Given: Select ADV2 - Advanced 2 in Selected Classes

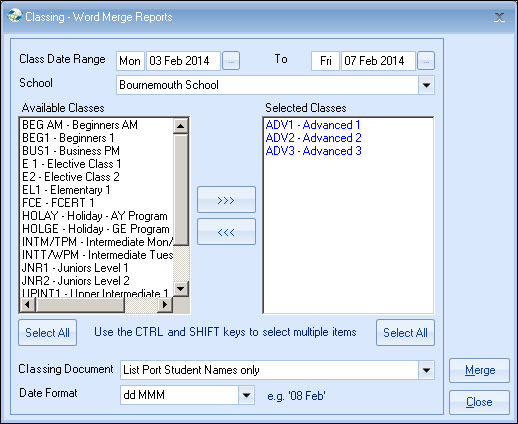Looking at the screenshot, I should [313, 138].
